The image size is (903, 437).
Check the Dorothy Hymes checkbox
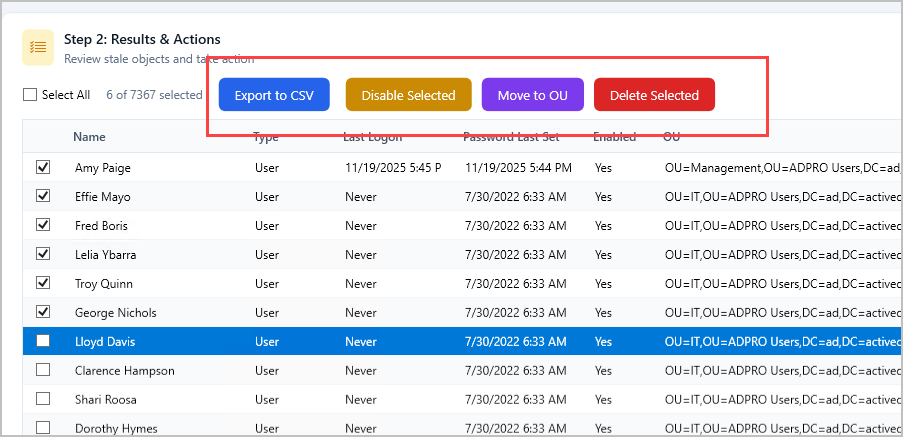43,428
